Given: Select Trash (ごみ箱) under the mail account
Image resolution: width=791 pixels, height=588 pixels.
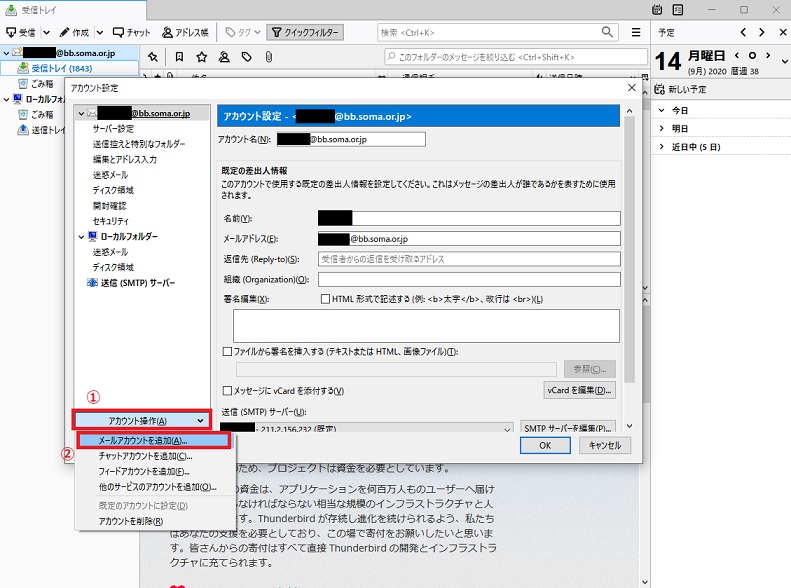Looking at the screenshot, I should pos(36,84).
